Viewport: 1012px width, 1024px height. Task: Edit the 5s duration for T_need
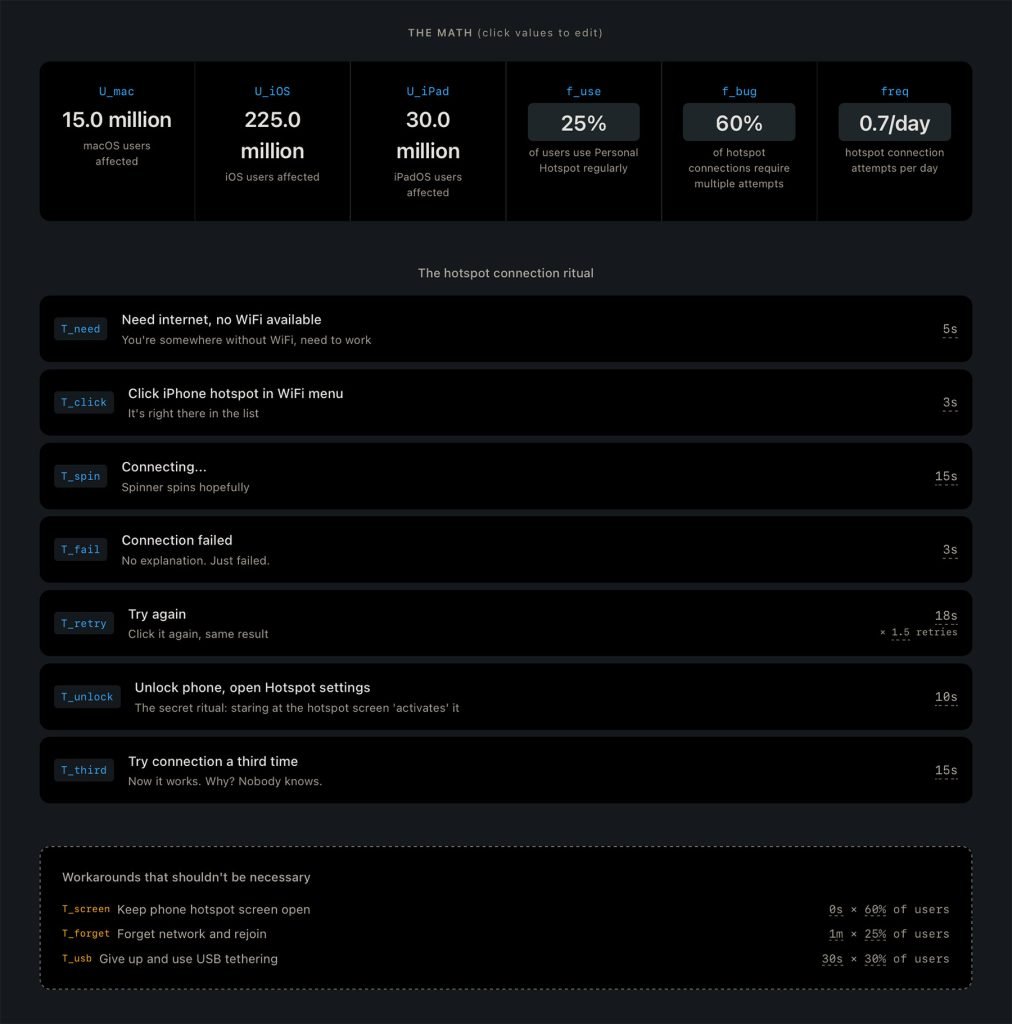pos(949,329)
